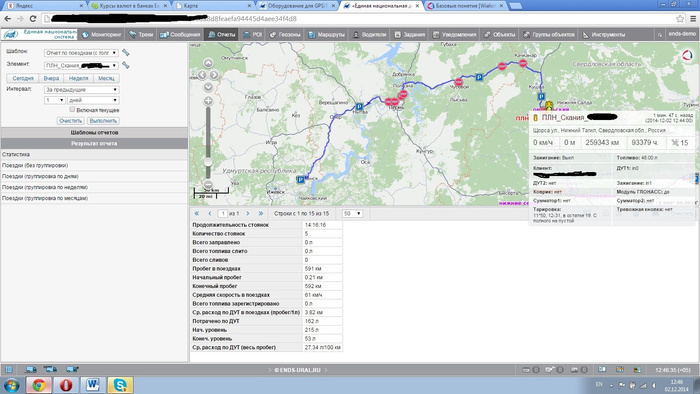The image size is (700, 394).
Task: Click the ends-demo user name
Action: (x=682, y=34)
